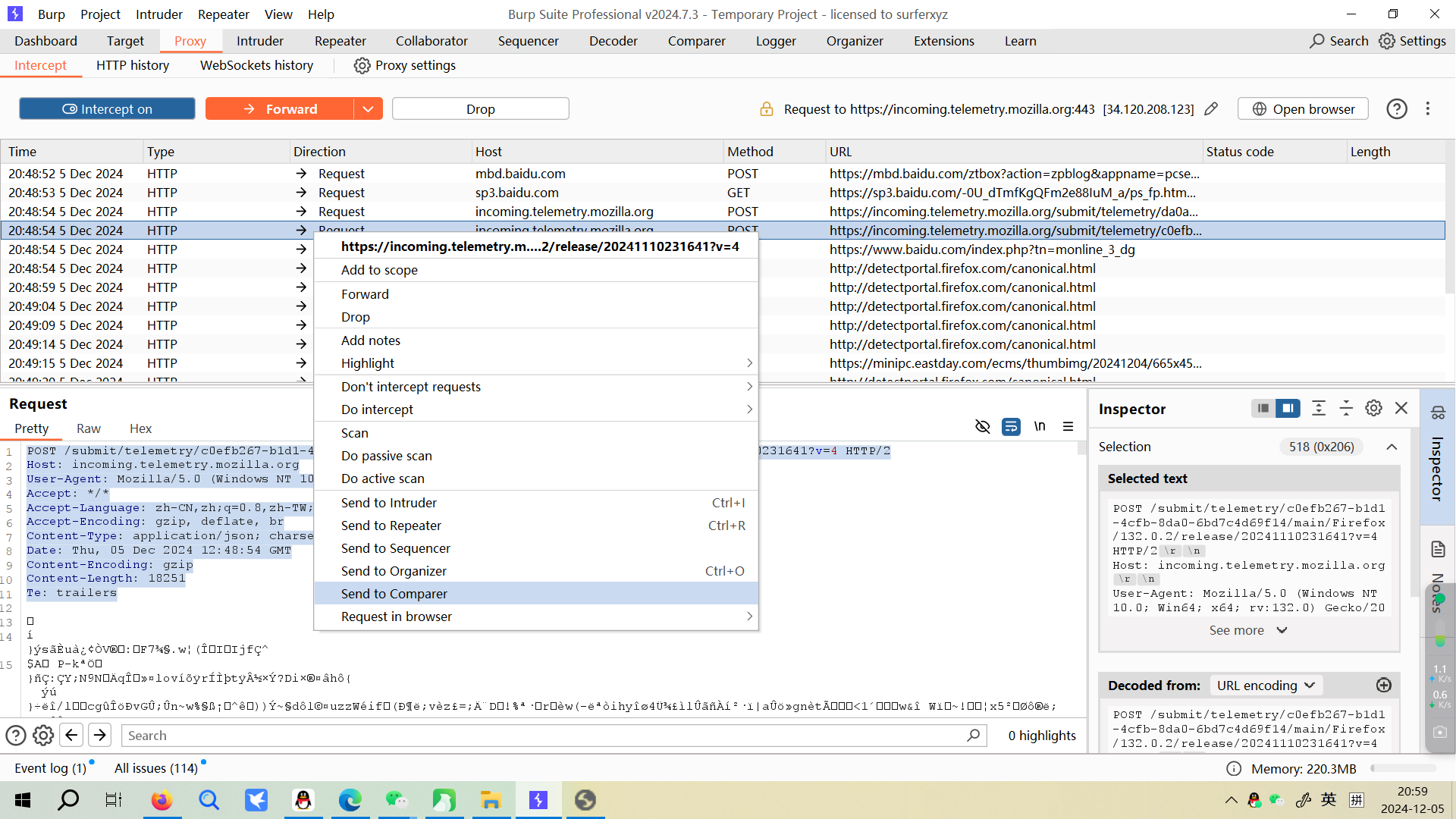Open Inspector settings gear icon
The height and width of the screenshot is (819, 1456).
(1373, 408)
